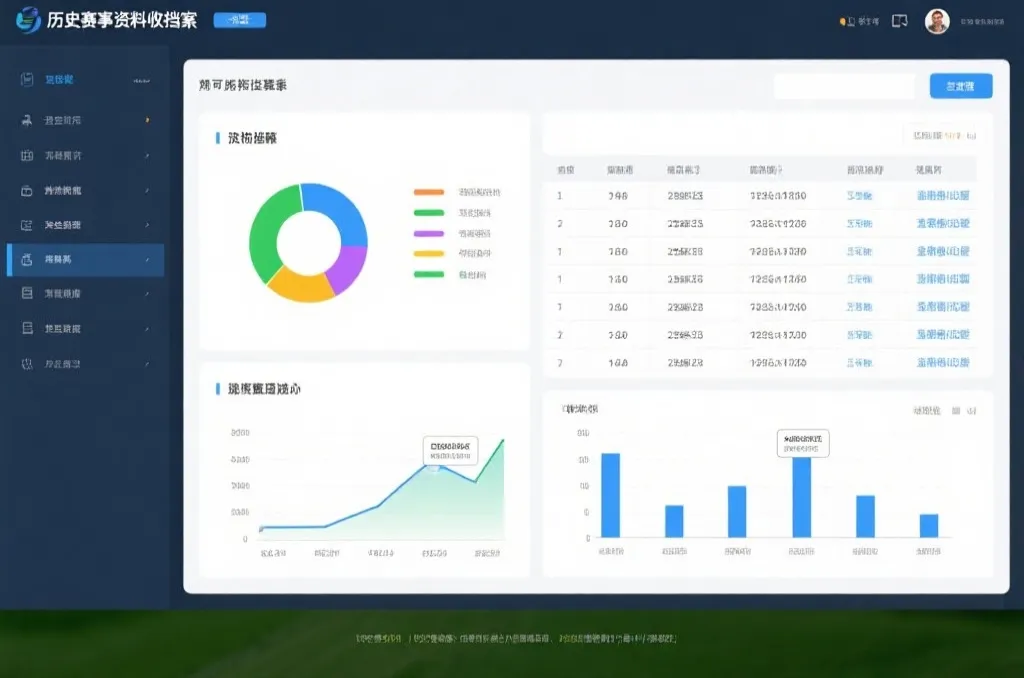The height and width of the screenshot is (678, 1024).
Task: Open the user avatar photo in header
Action: (937, 21)
